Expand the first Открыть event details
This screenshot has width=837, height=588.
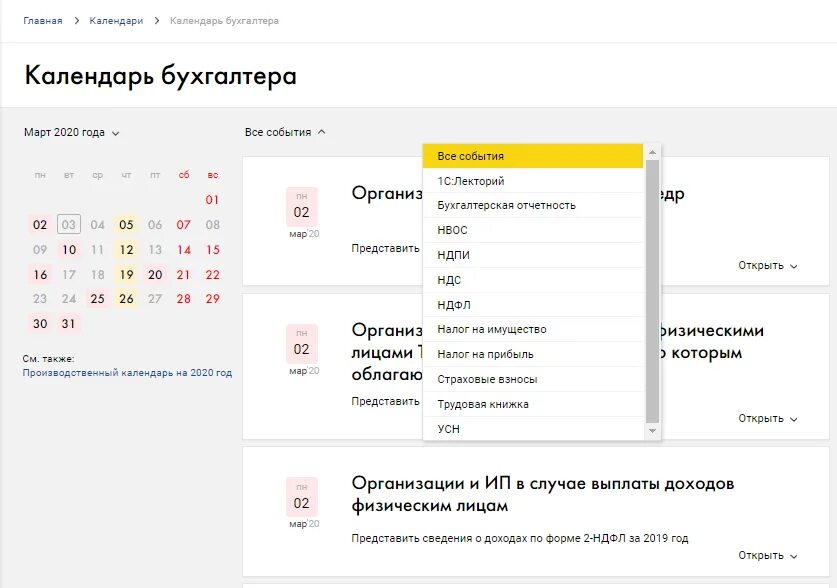761,266
